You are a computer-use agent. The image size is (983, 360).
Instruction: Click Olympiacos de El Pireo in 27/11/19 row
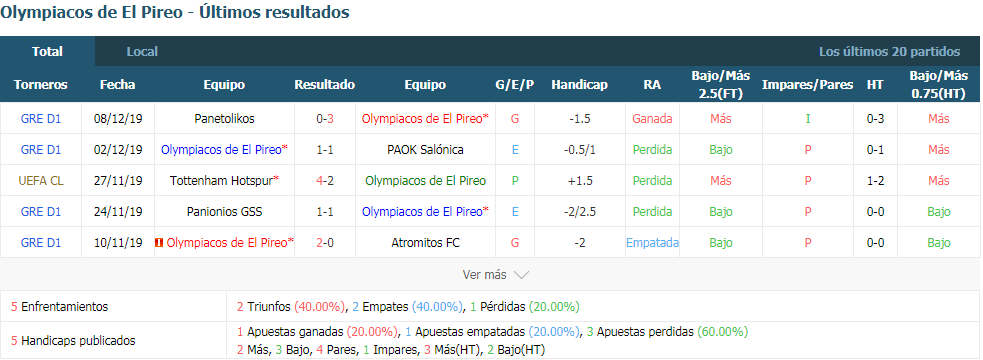click(x=425, y=181)
